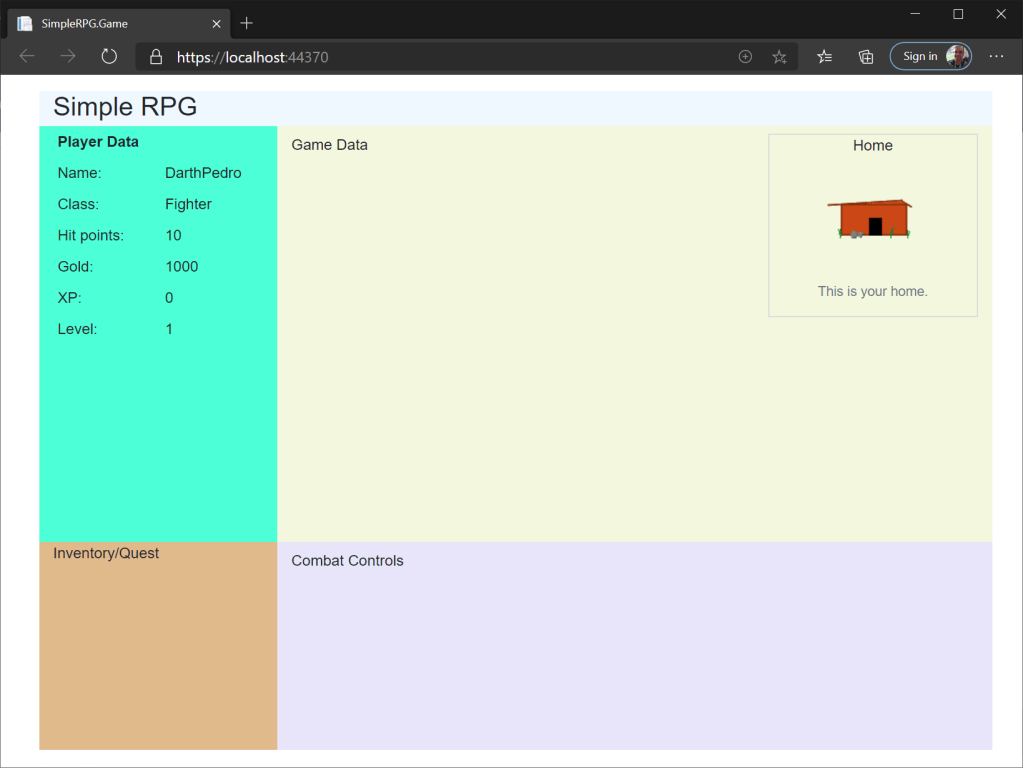Image resolution: width=1023 pixels, height=768 pixels.
Task: Click the Combat Controls panel label
Action: pyautogui.click(x=347, y=561)
